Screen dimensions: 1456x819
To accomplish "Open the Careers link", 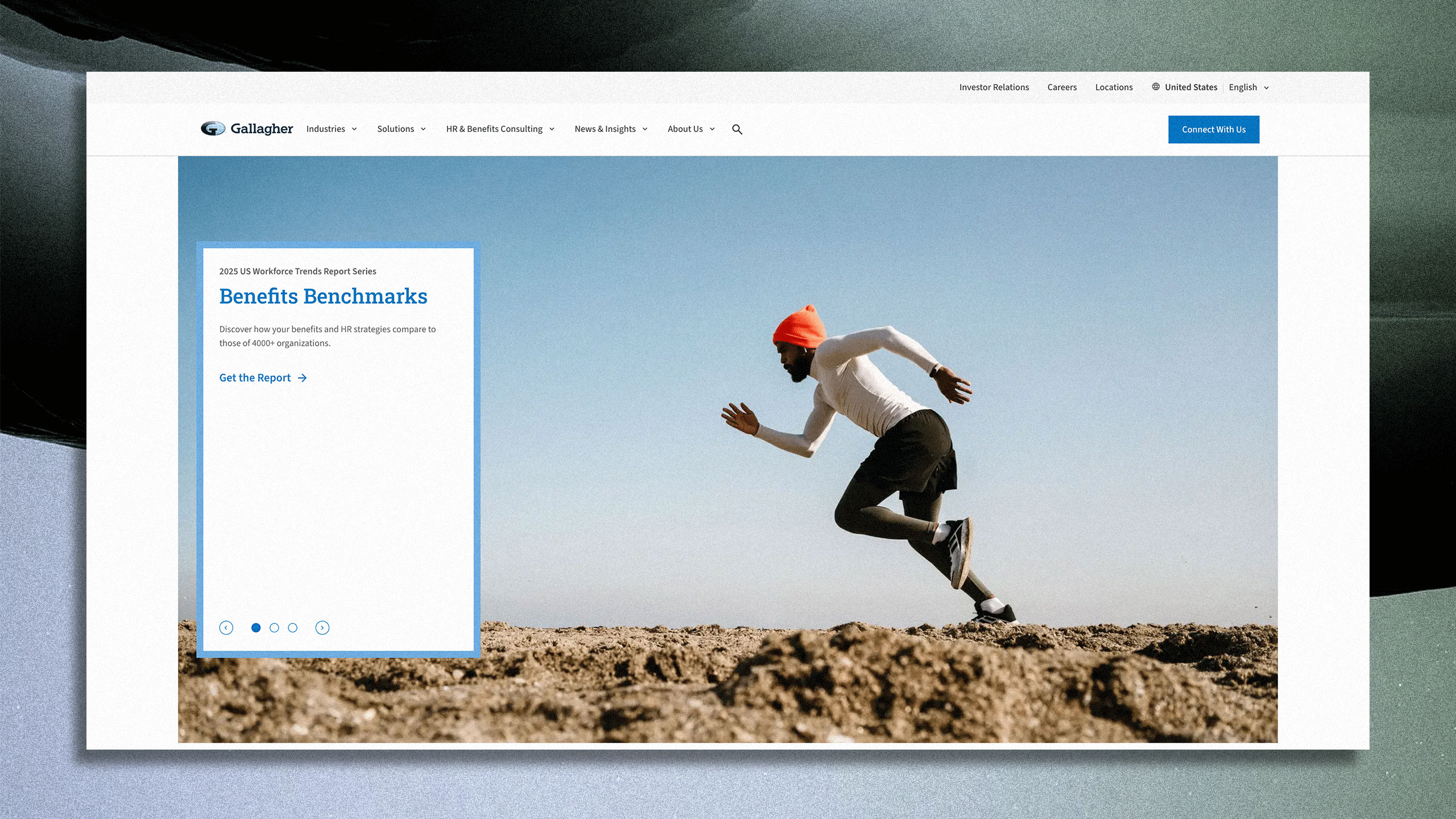I will [x=1062, y=88].
